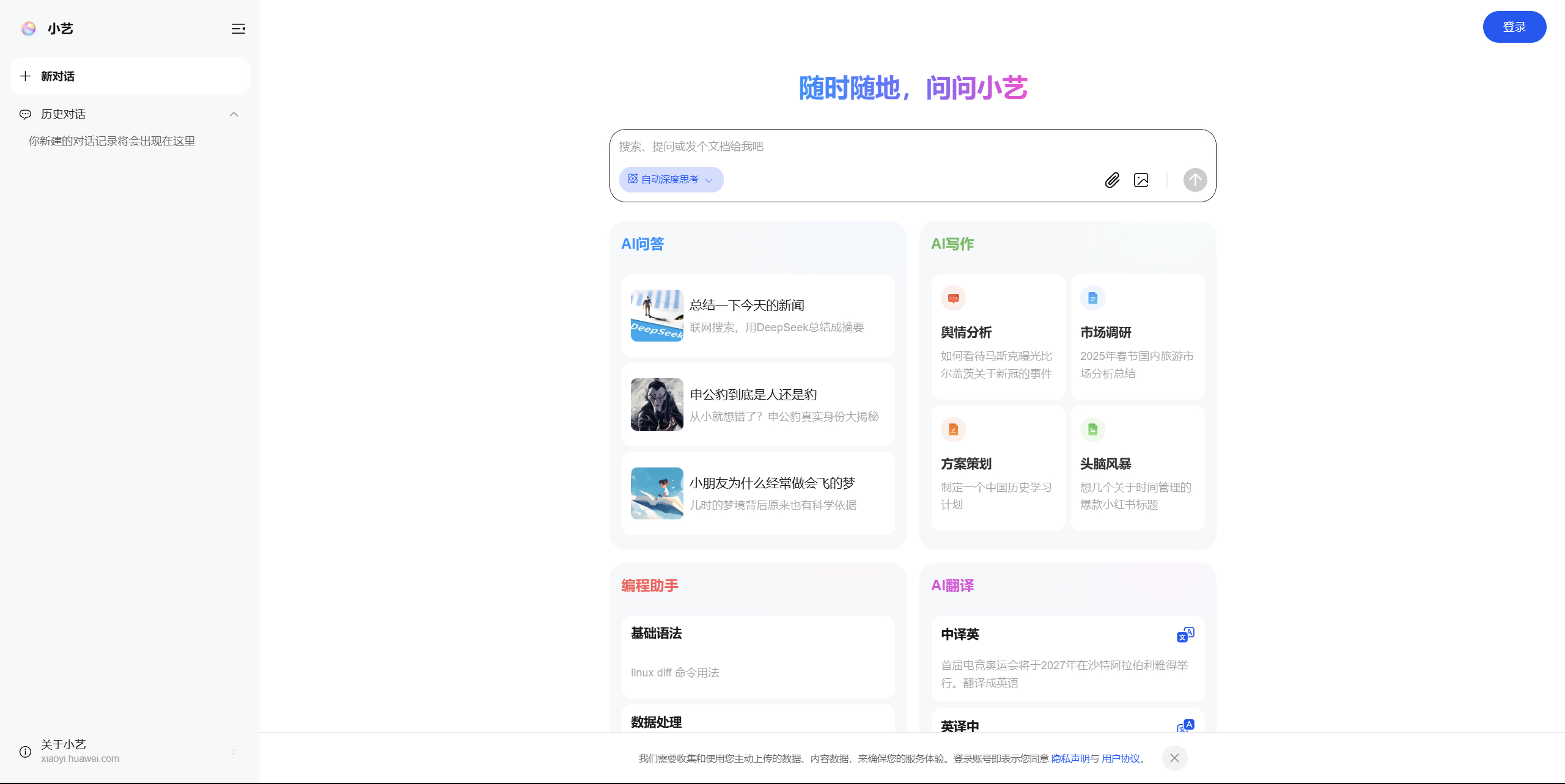
Task: Select the 英译中 translation card
Action: pos(1068,720)
